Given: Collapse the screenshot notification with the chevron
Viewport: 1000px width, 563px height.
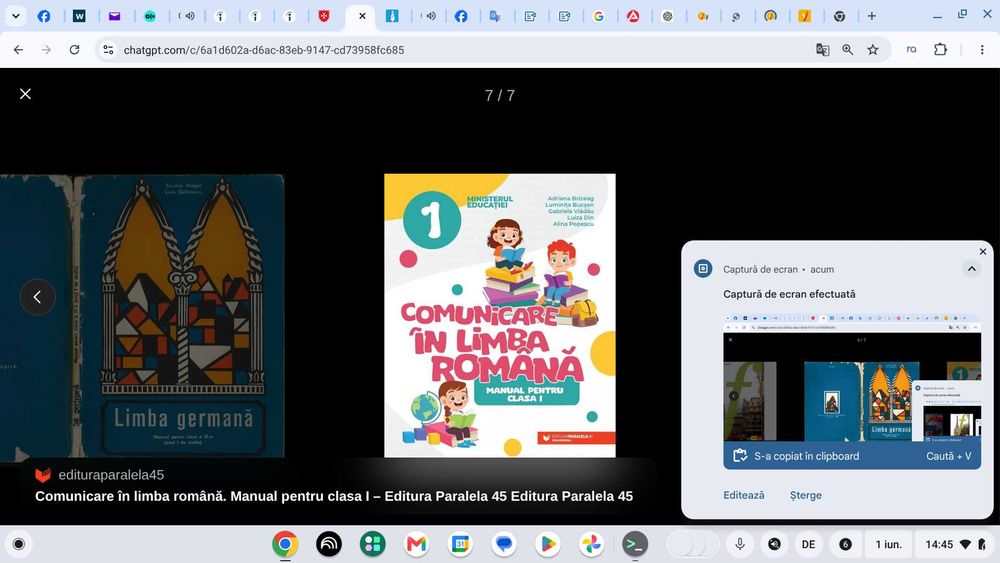Looking at the screenshot, I should pos(971,269).
